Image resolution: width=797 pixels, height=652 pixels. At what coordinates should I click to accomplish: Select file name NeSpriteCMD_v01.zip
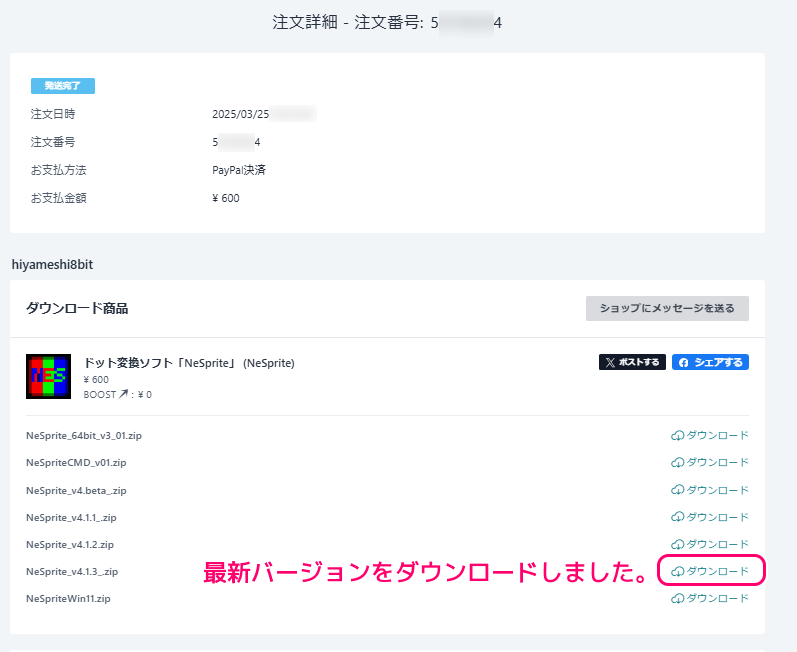coord(76,462)
